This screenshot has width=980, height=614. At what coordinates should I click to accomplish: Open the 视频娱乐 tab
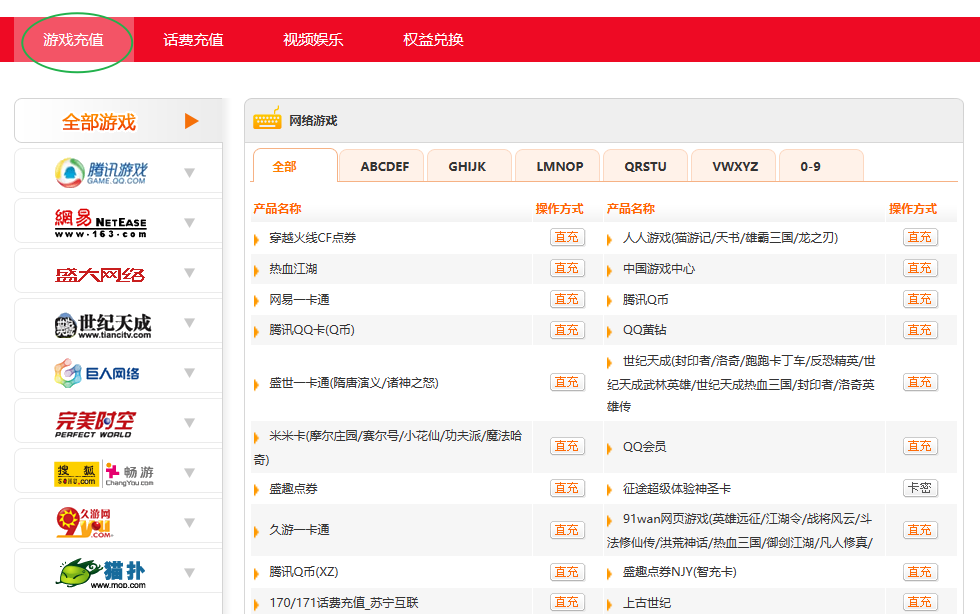click(x=313, y=40)
